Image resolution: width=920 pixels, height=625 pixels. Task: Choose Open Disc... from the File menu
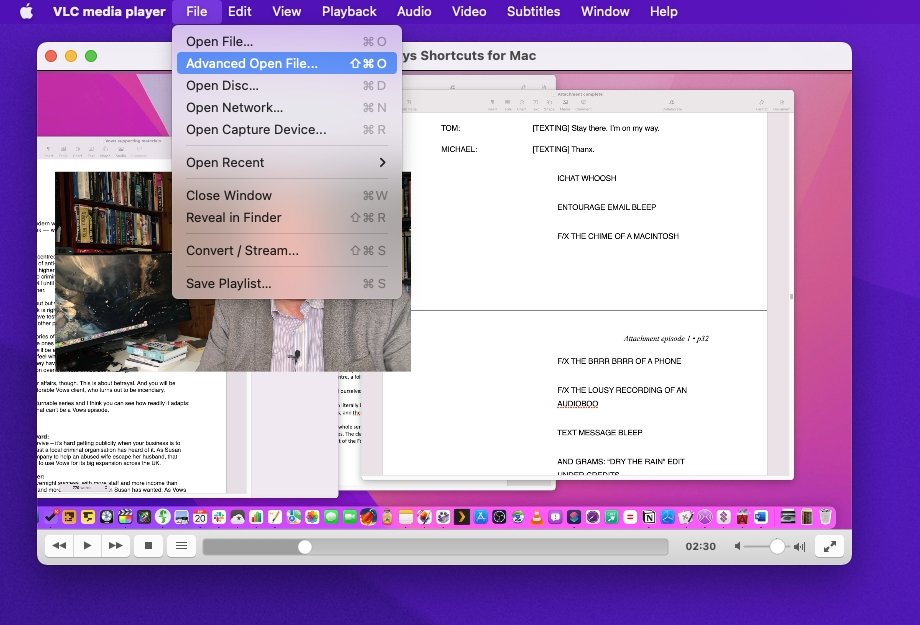click(x=286, y=86)
